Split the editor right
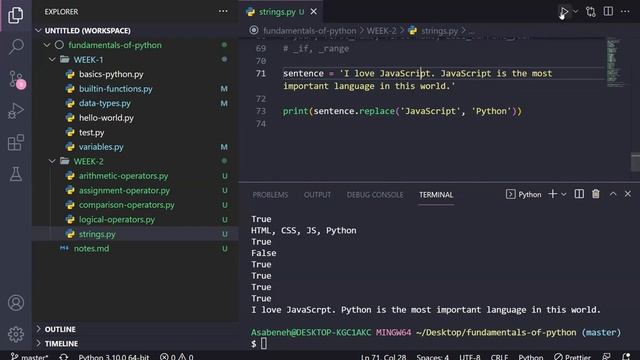The image size is (640, 360). [x=608, y=11]
